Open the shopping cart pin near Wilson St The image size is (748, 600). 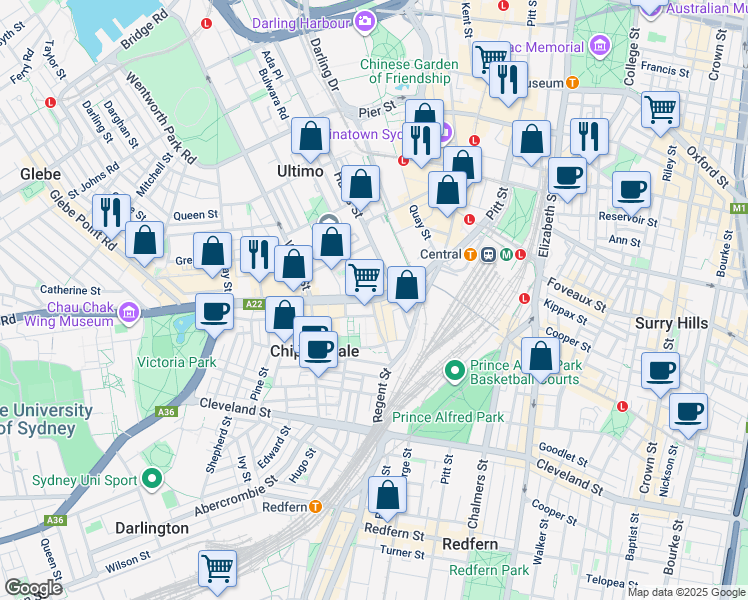218,569
